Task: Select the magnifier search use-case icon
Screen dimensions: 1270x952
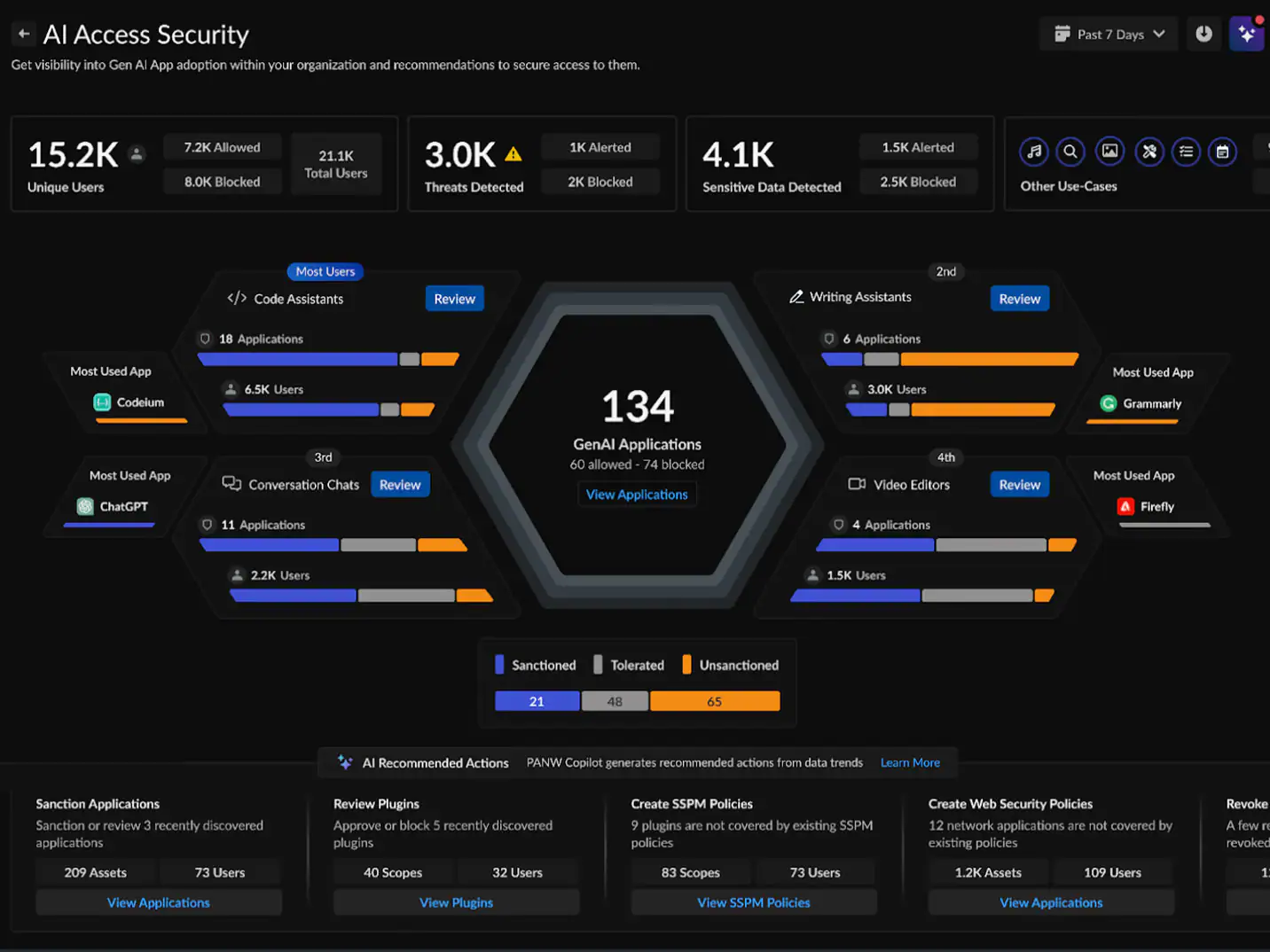Action: pyautogui.click(x=1071, y=152)
